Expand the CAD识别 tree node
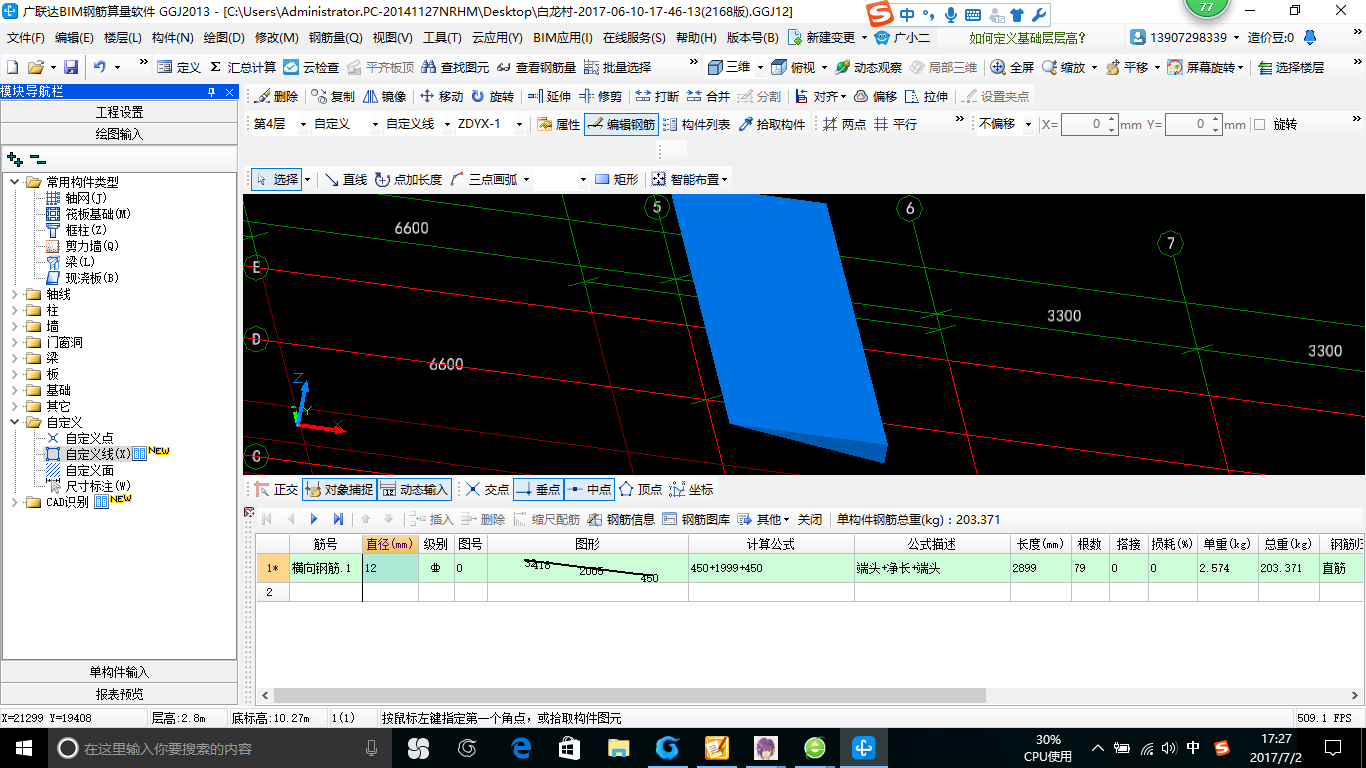Image resolution: width=1366 pixels, height=768 pixels. pyautogui.click(x=14, y=502)
